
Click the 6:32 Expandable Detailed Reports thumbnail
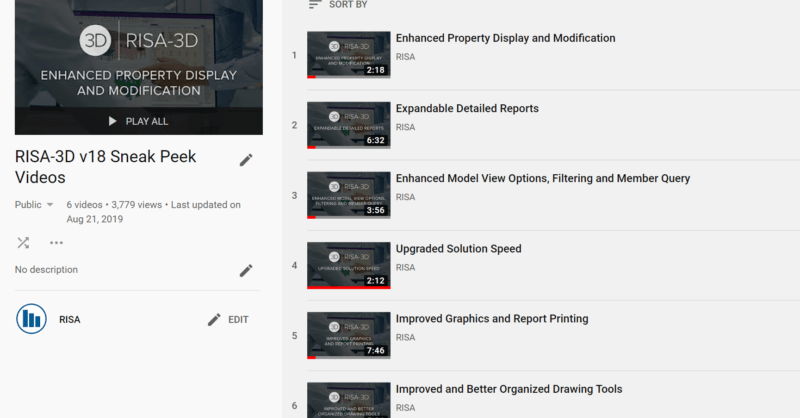pos(348,125)
